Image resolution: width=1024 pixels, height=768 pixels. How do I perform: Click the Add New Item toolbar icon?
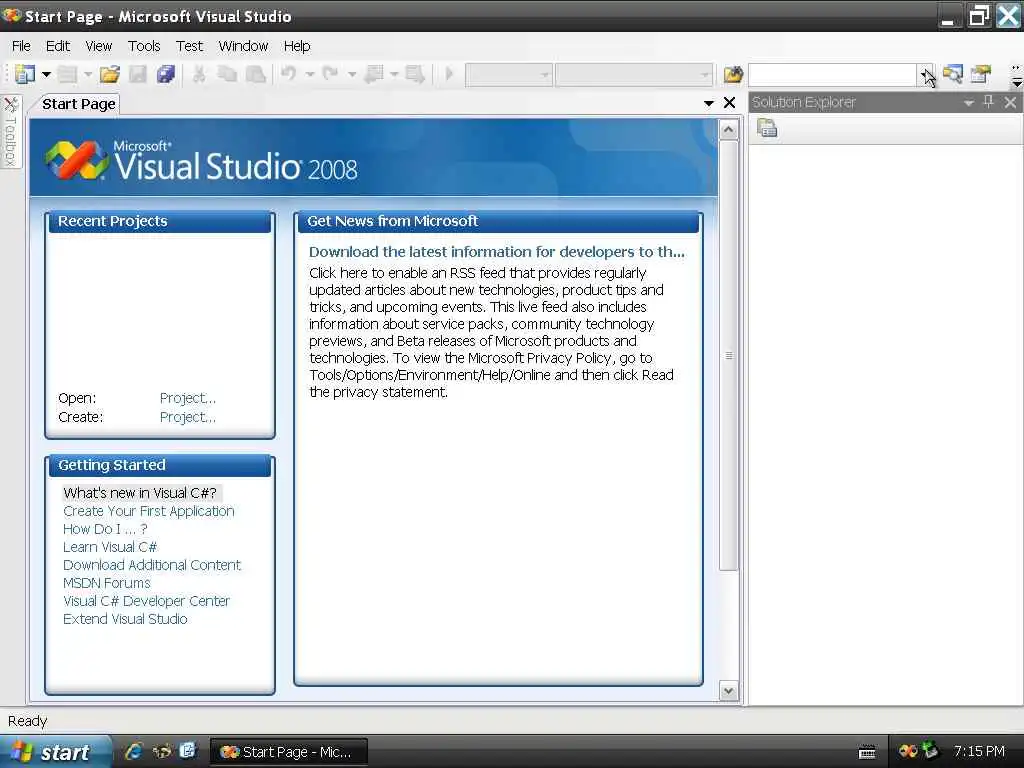[x=67, y=74]
